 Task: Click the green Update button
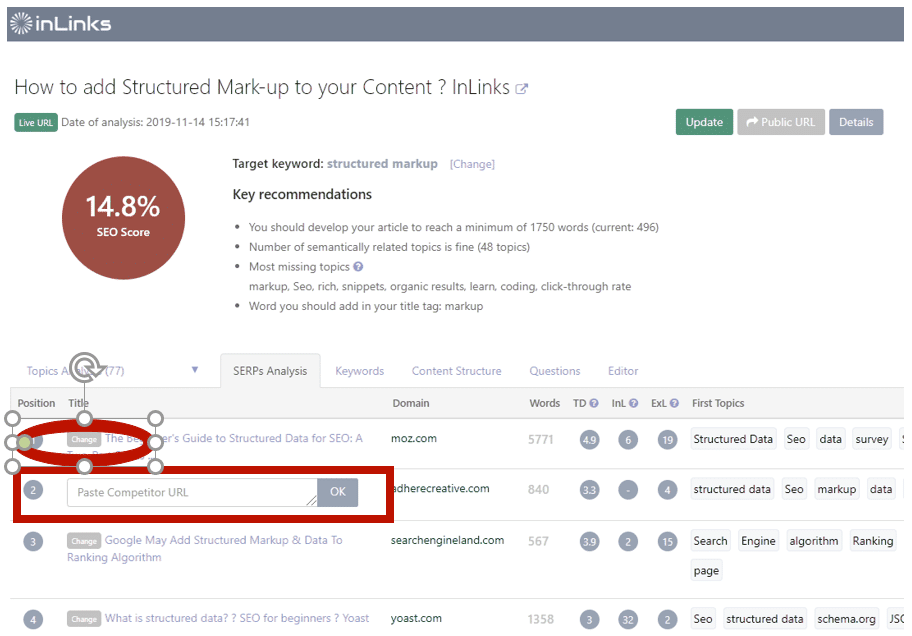(704, 122)
